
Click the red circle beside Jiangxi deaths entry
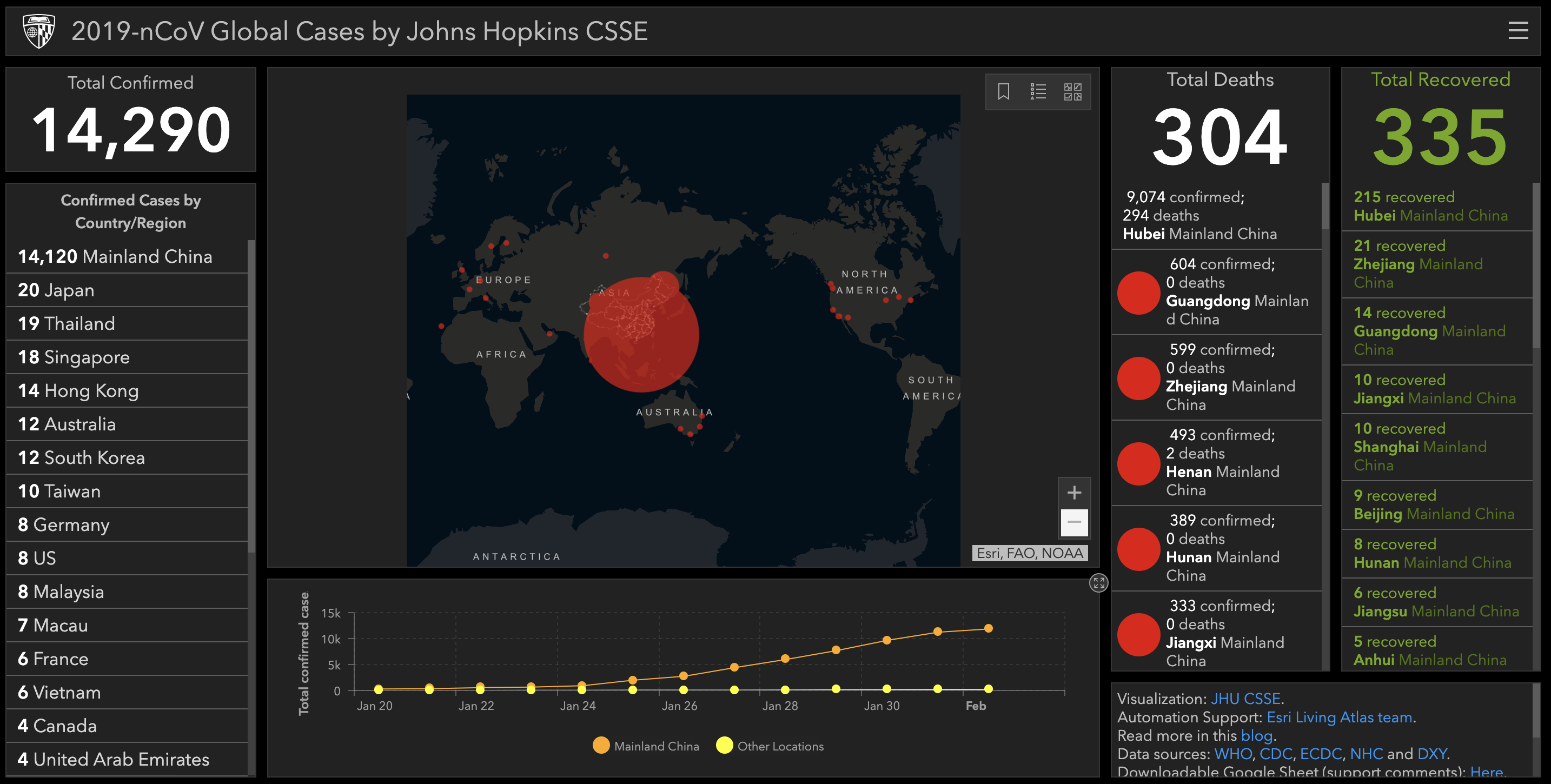pos(1138,635)
